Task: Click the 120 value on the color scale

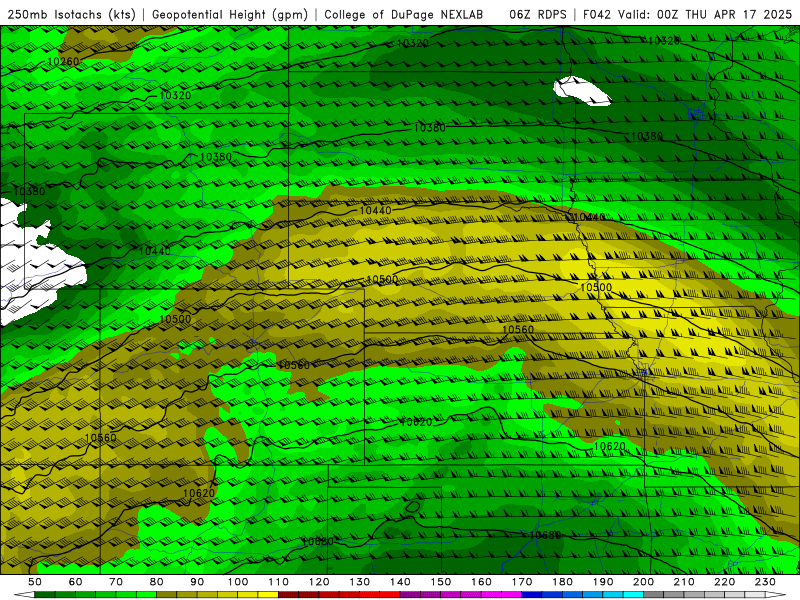Action: tap(319, 582)
